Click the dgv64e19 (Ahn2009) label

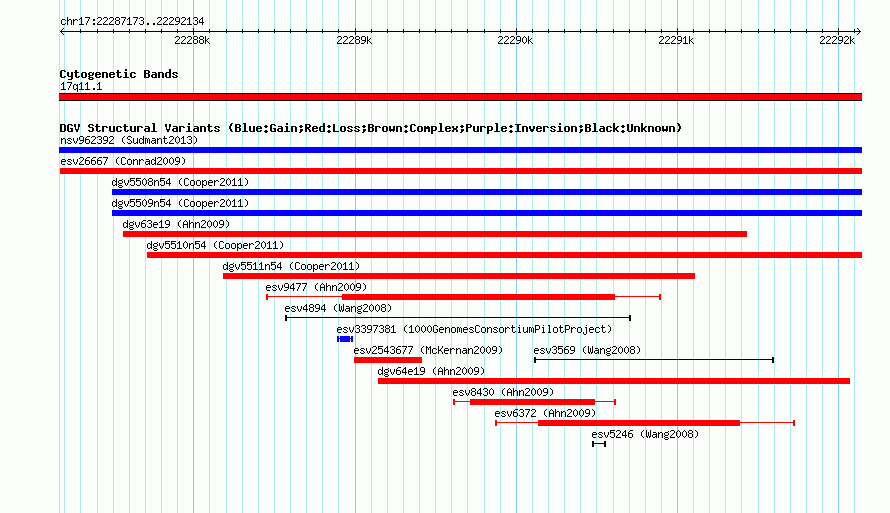[x=431, y=371]
